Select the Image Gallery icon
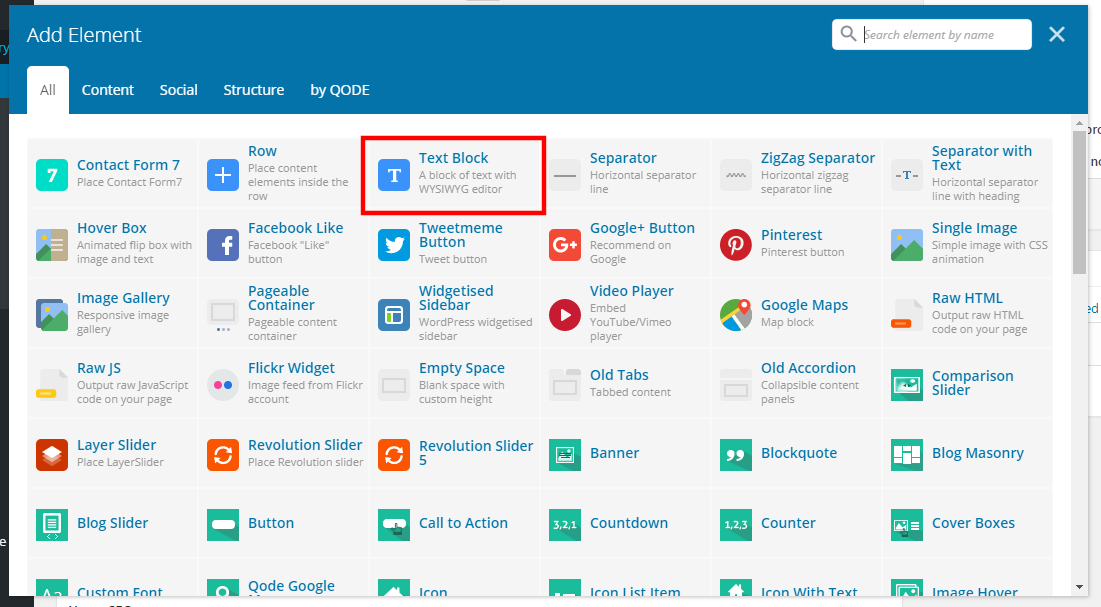Image resolution: width=1101 pixels, height=607 pixels. click(x=52, y=315)
